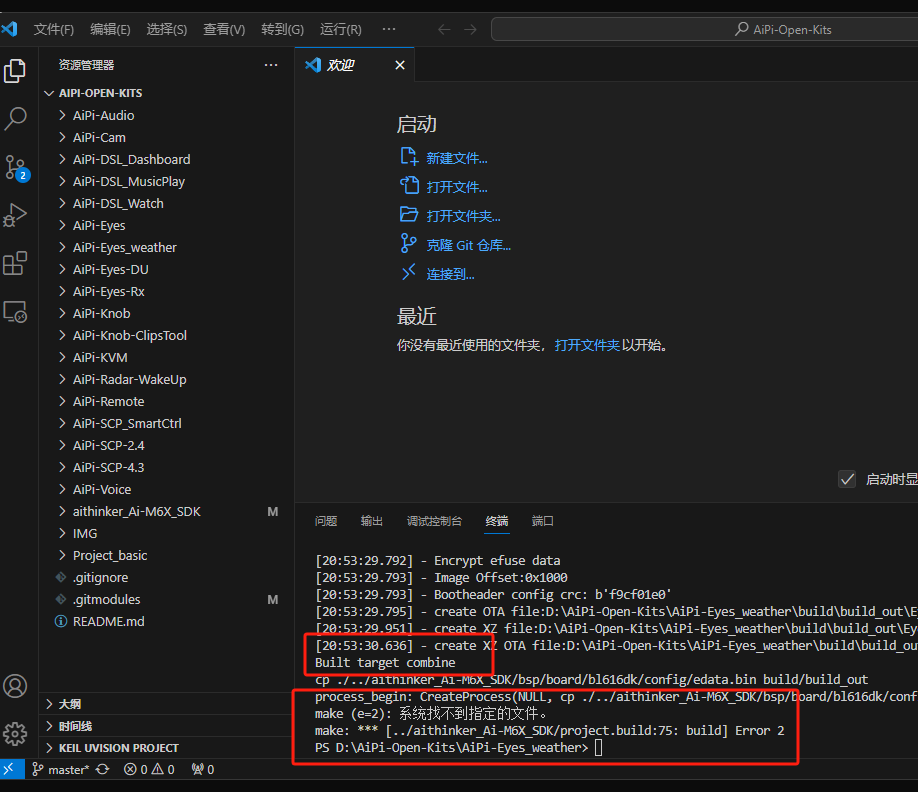Expand the AiPi-Cam folder
918x792 pixels.
(62, 138)
